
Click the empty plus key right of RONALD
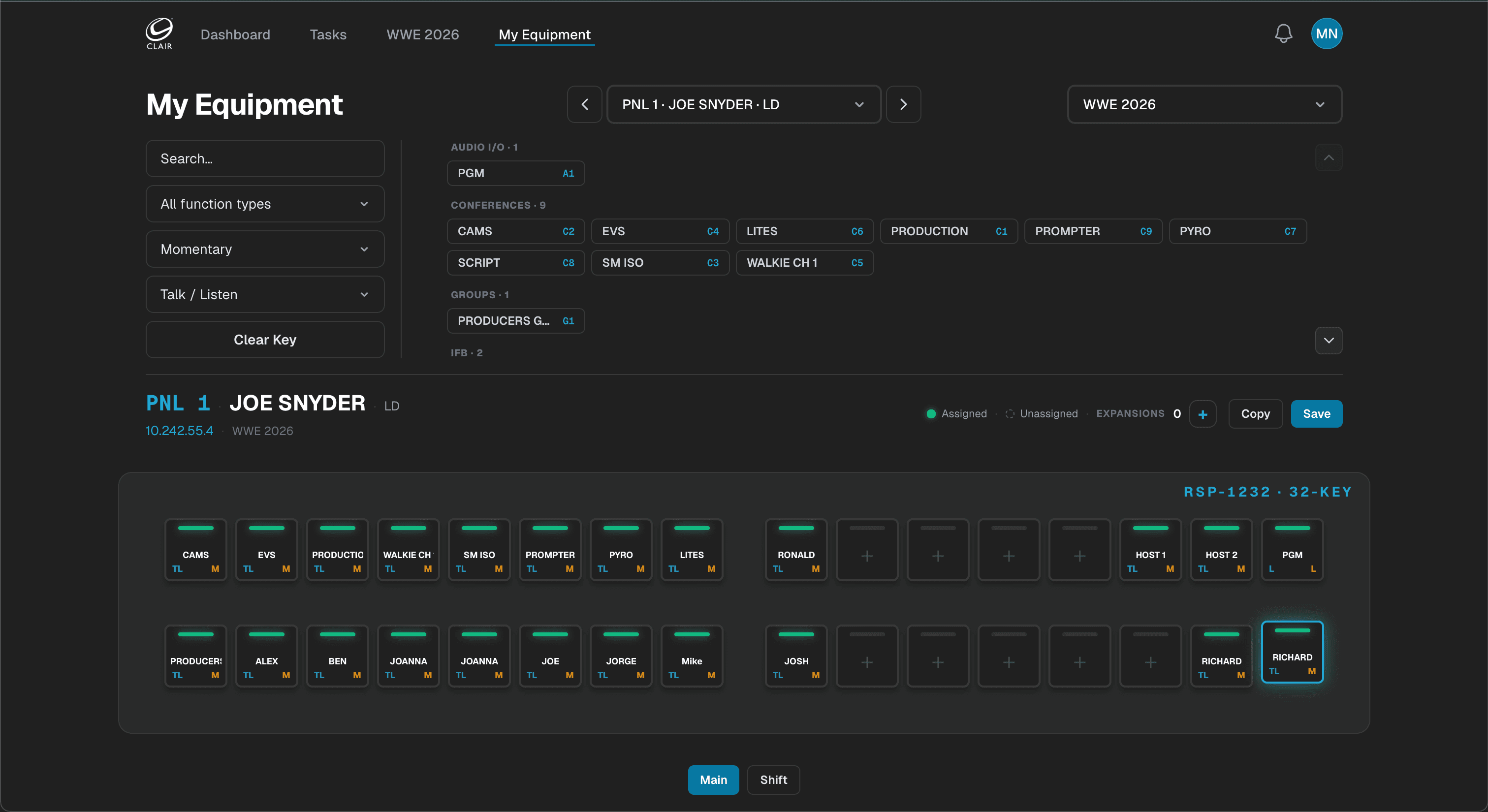coord(867,550)
